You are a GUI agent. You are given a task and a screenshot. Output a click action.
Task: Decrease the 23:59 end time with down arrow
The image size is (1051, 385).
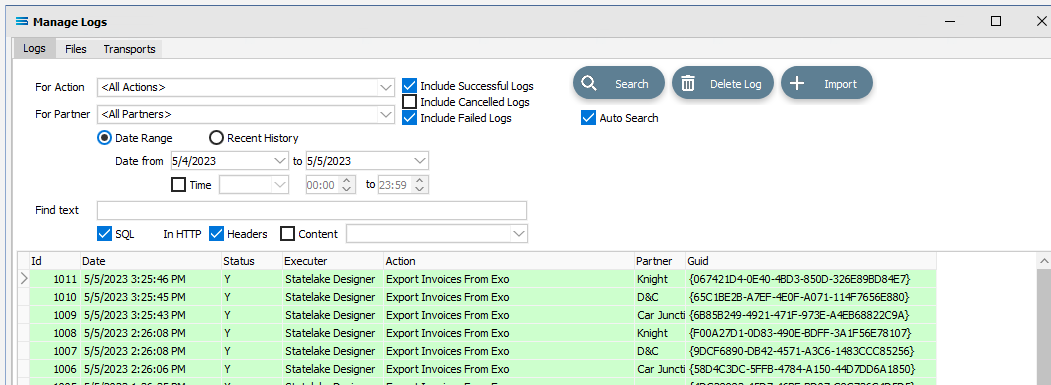[x=420, y=189]
